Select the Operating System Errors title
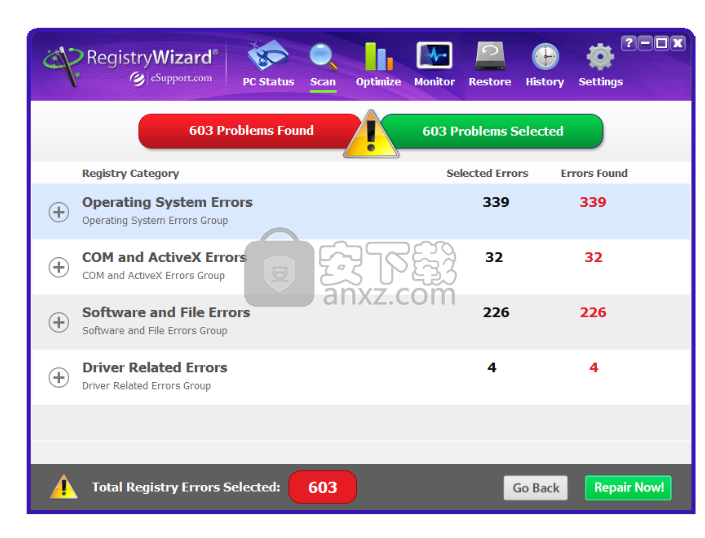 click(x=167, y=203)
